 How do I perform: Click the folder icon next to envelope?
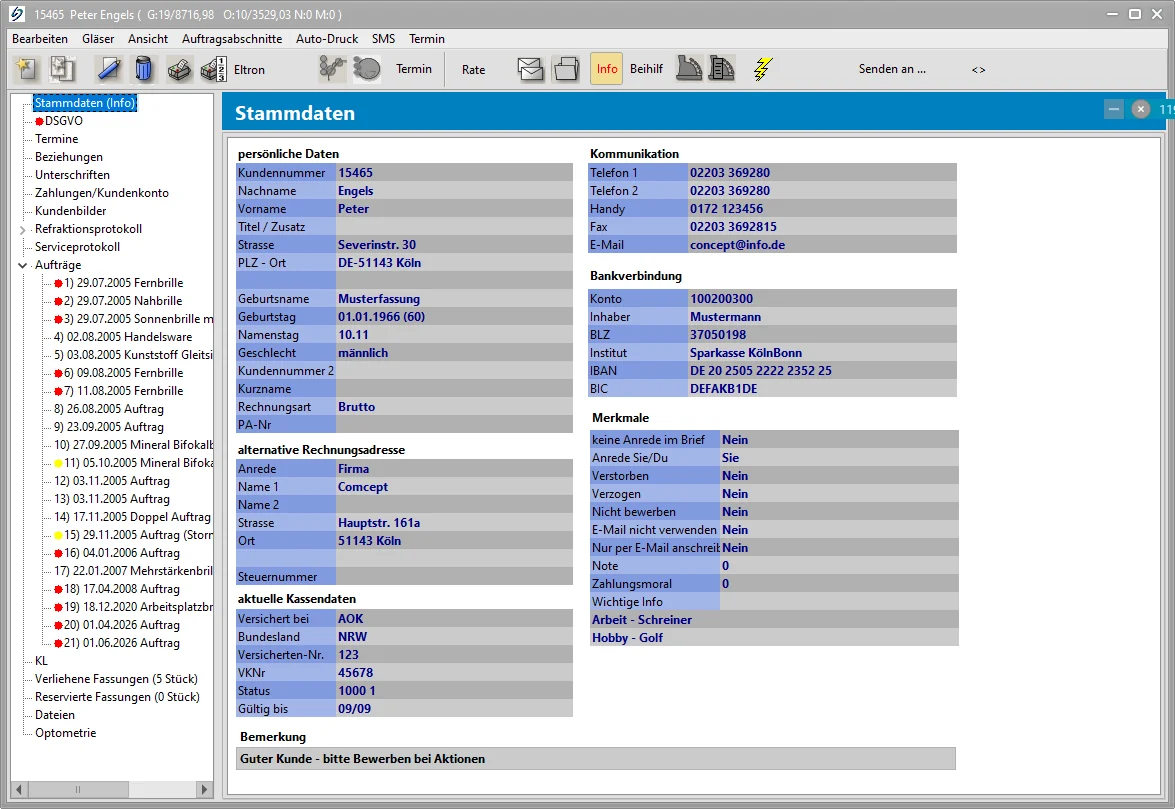(567, 70)
